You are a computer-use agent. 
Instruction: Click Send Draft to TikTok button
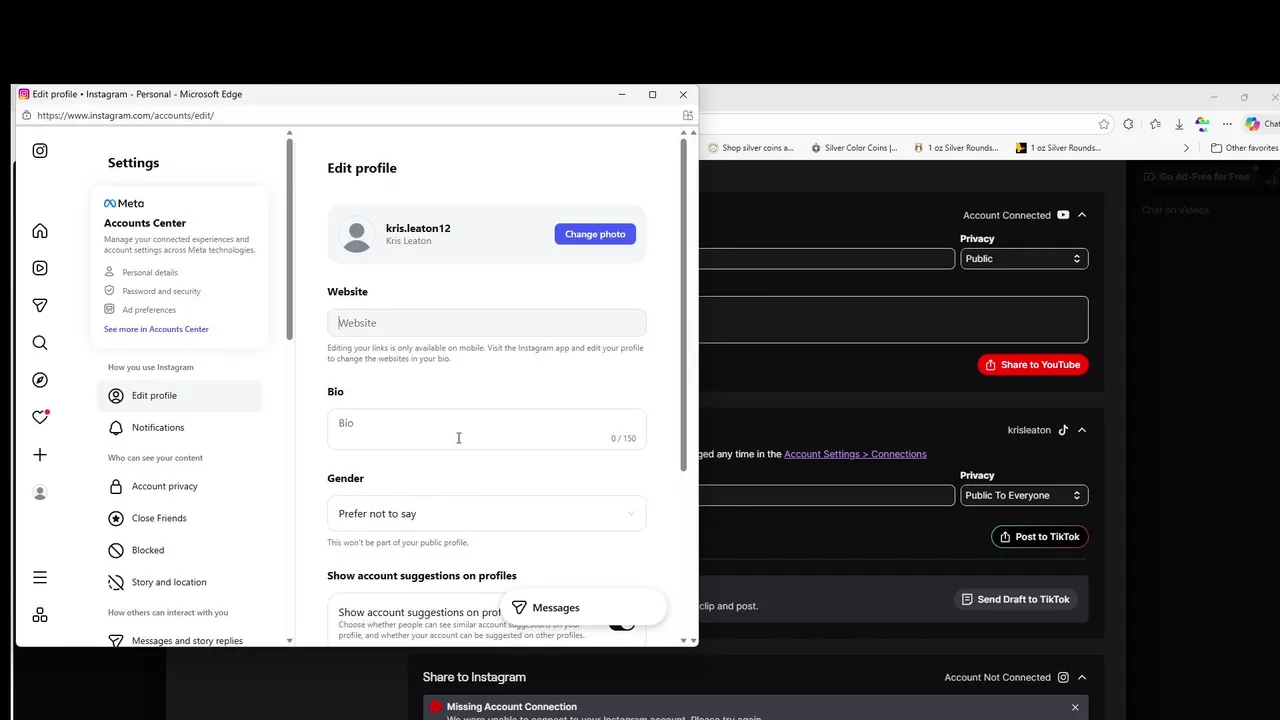coord(1015,599)
